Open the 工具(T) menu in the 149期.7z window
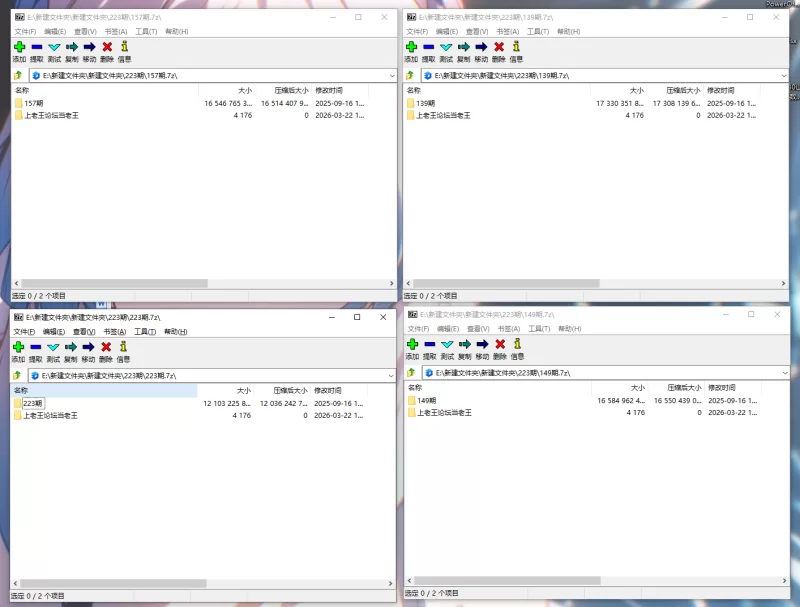 pyautogui.click(x=539, y=328)
